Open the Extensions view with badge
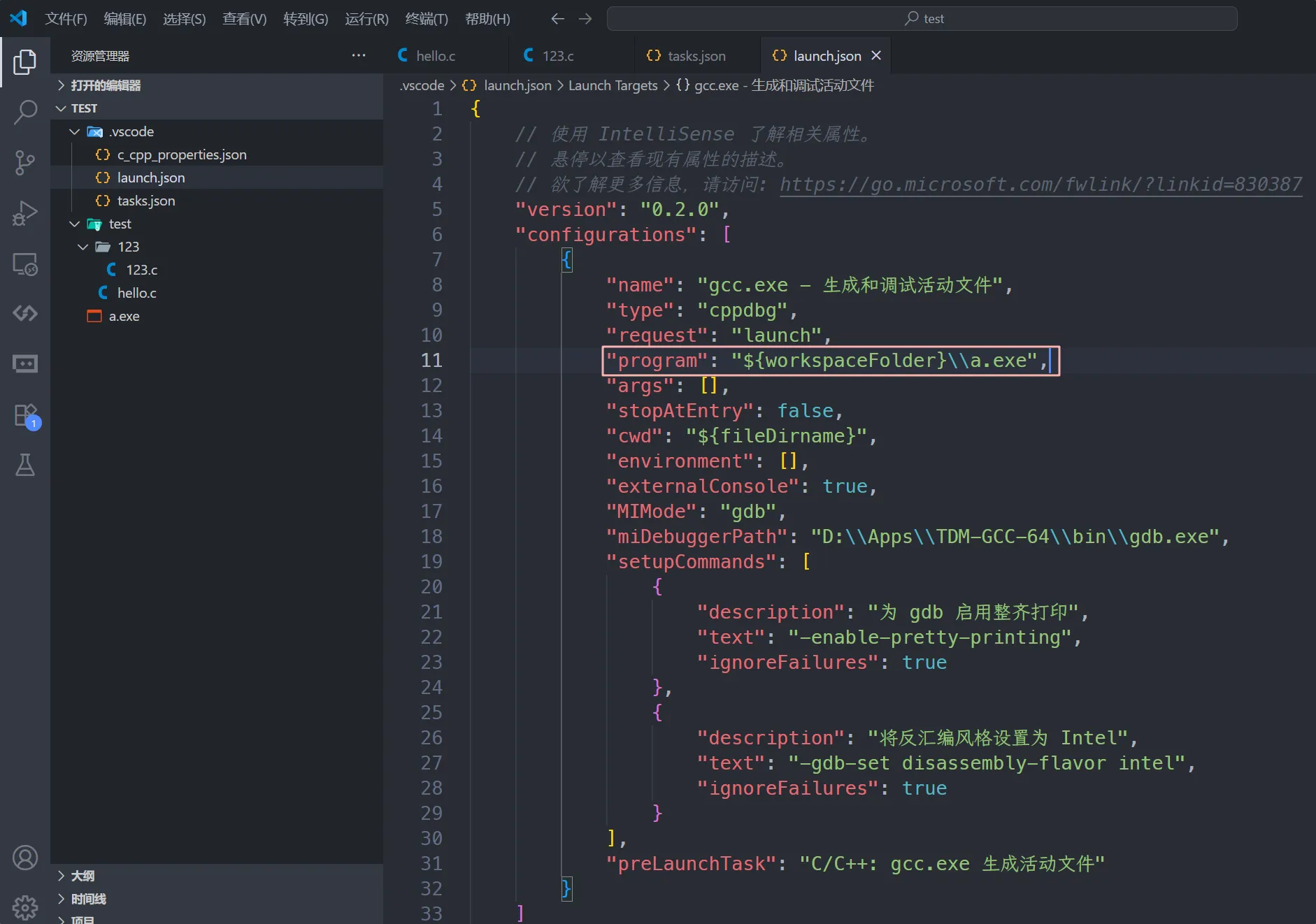 (25, 415)
